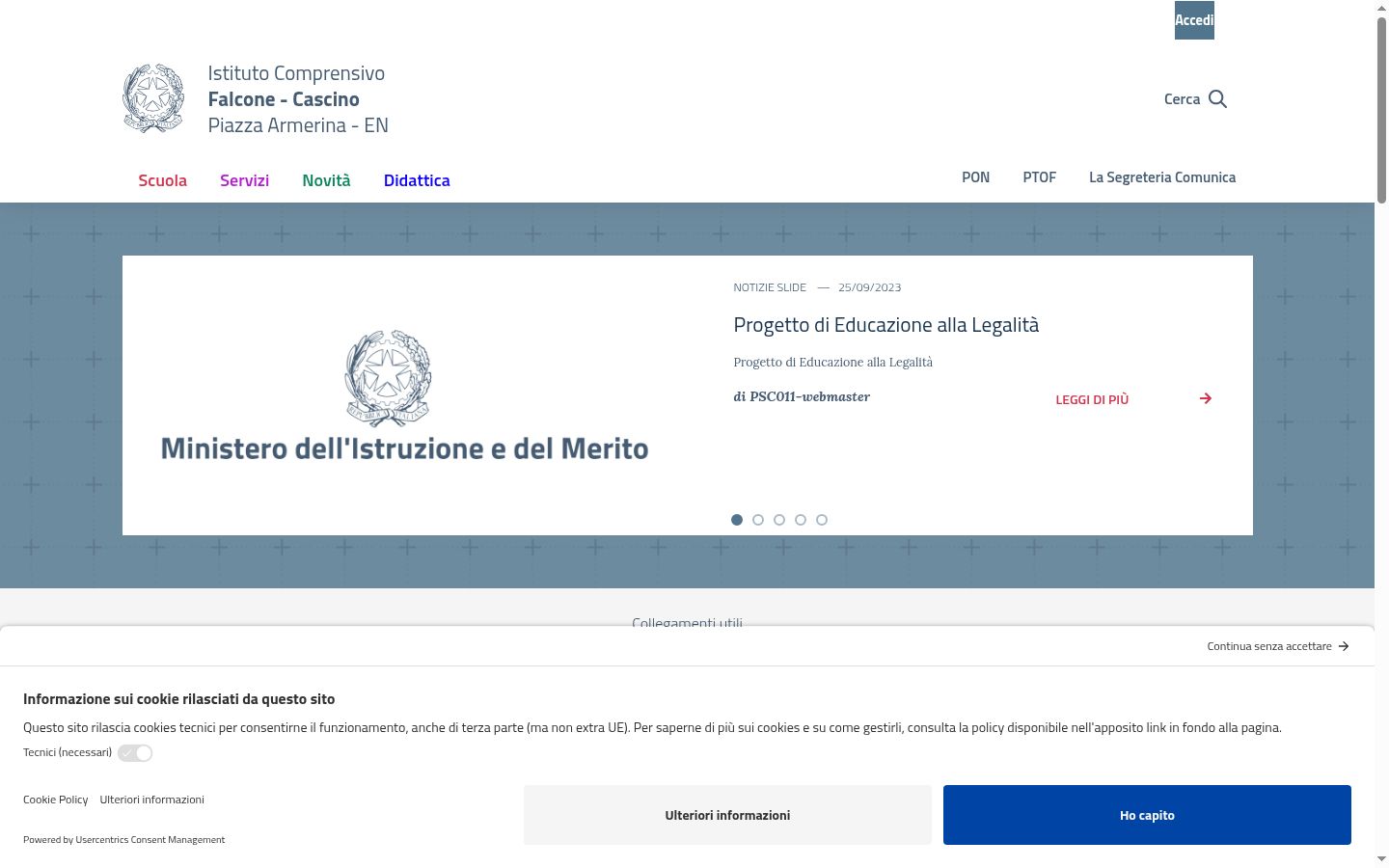The height and width of the screenshot is (868, 1389).
Task: Click arrow next to Continua senza accettare
Action: (1344, 646)
